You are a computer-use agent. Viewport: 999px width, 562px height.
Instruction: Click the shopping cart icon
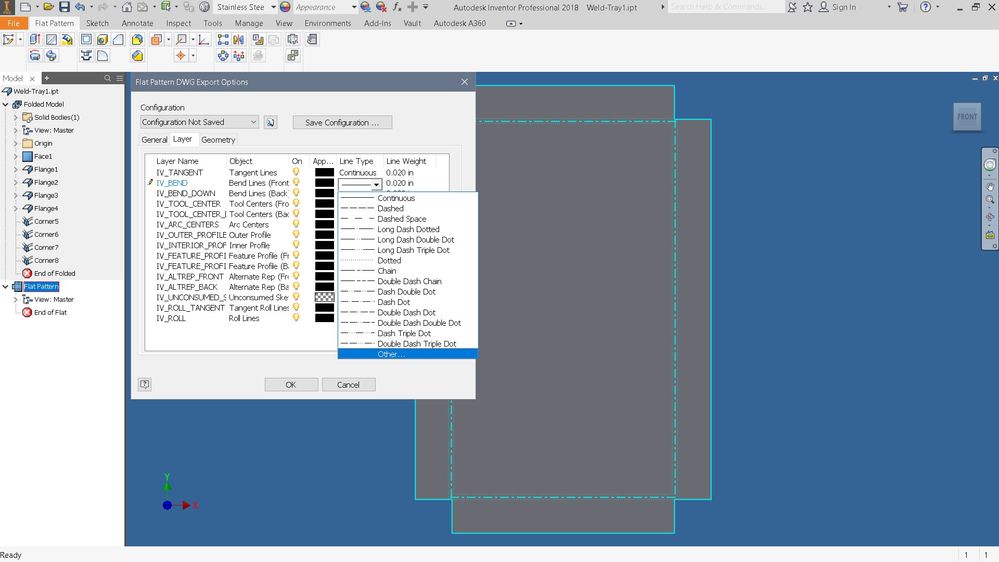pyautogui.click(x=902, y=7)
